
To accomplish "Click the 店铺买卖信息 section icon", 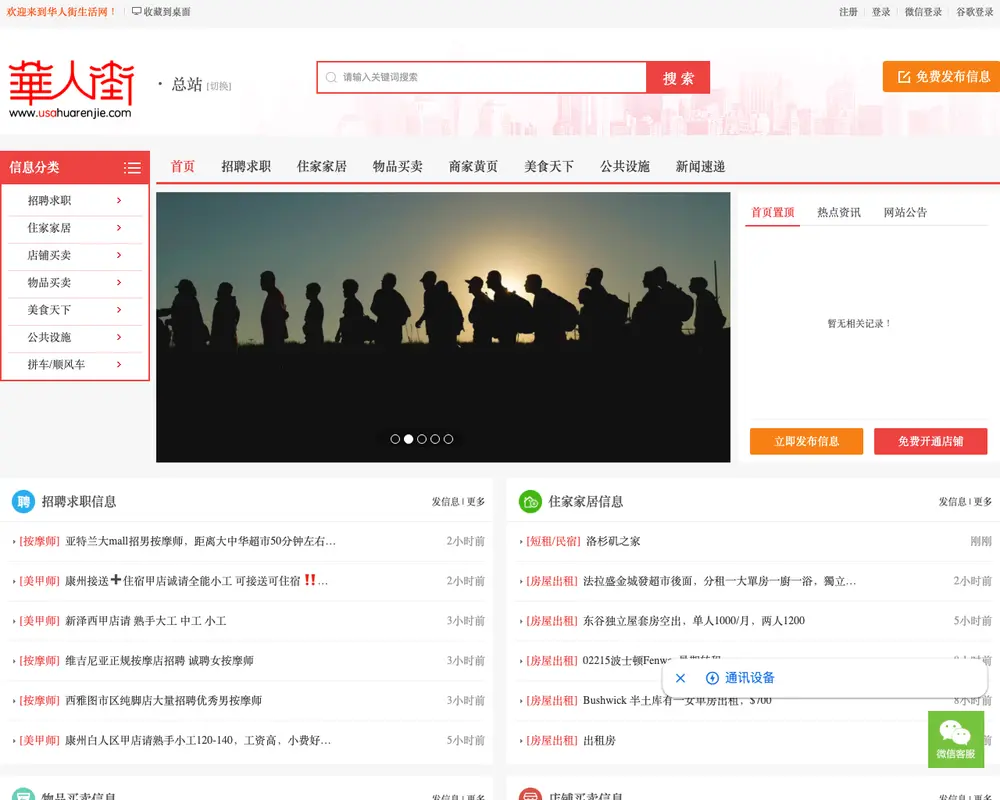I will pyautogui.click(x=530, y=794).
